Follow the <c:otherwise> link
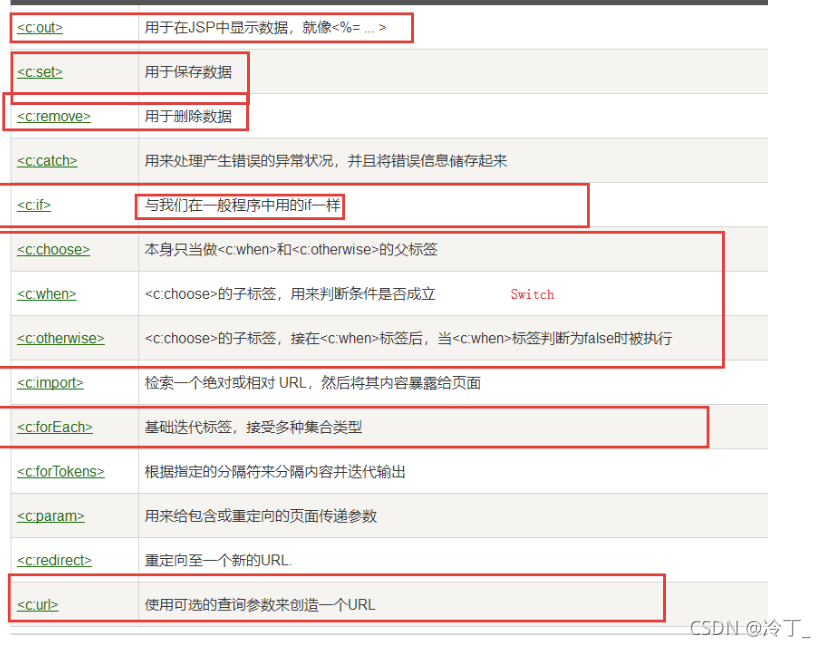826x648 pixels. (x=61, y=338)
